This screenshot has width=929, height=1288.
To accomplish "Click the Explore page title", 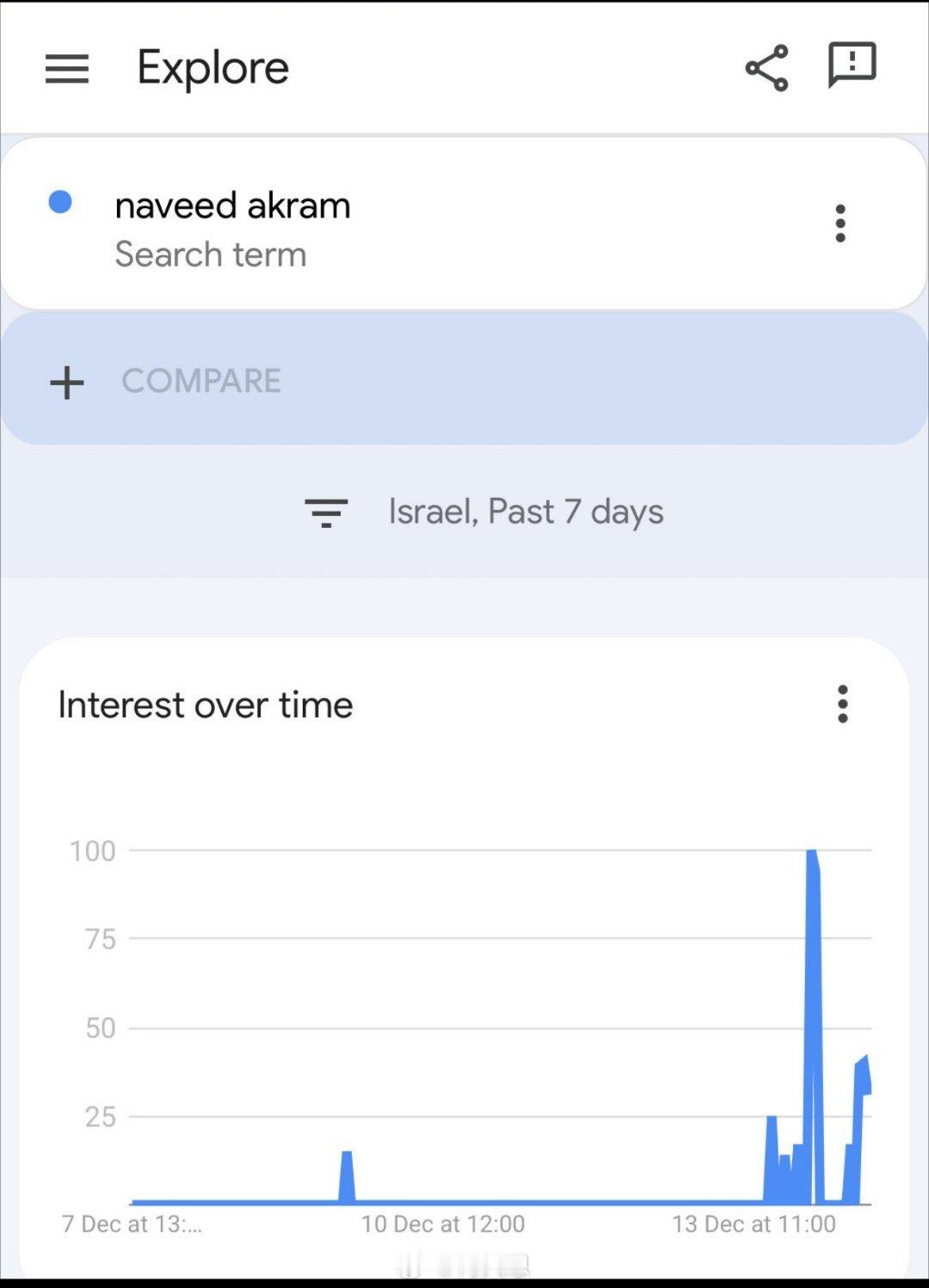I will coord(213,68).
